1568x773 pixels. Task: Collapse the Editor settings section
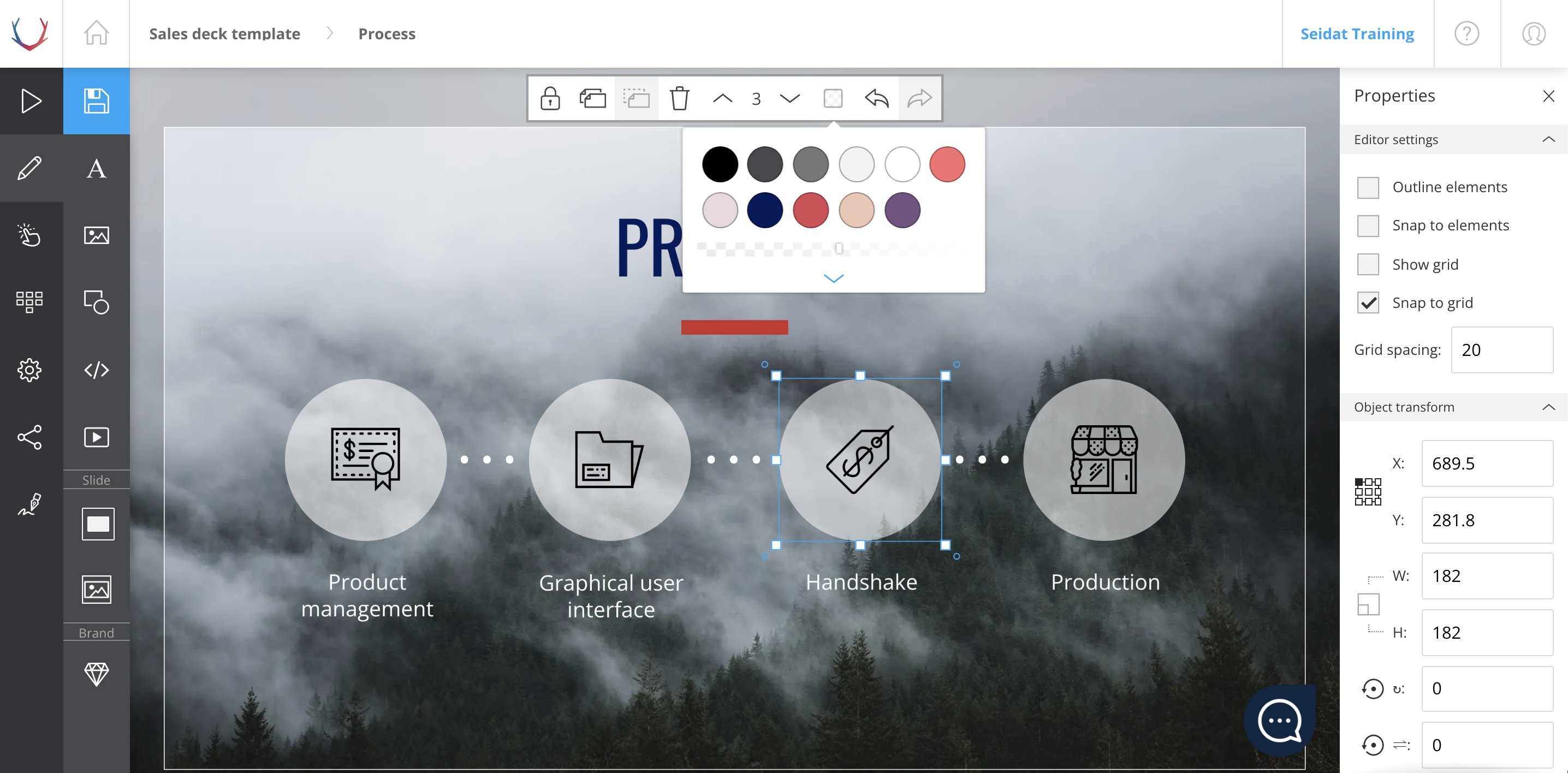(x=1548, y=139)
